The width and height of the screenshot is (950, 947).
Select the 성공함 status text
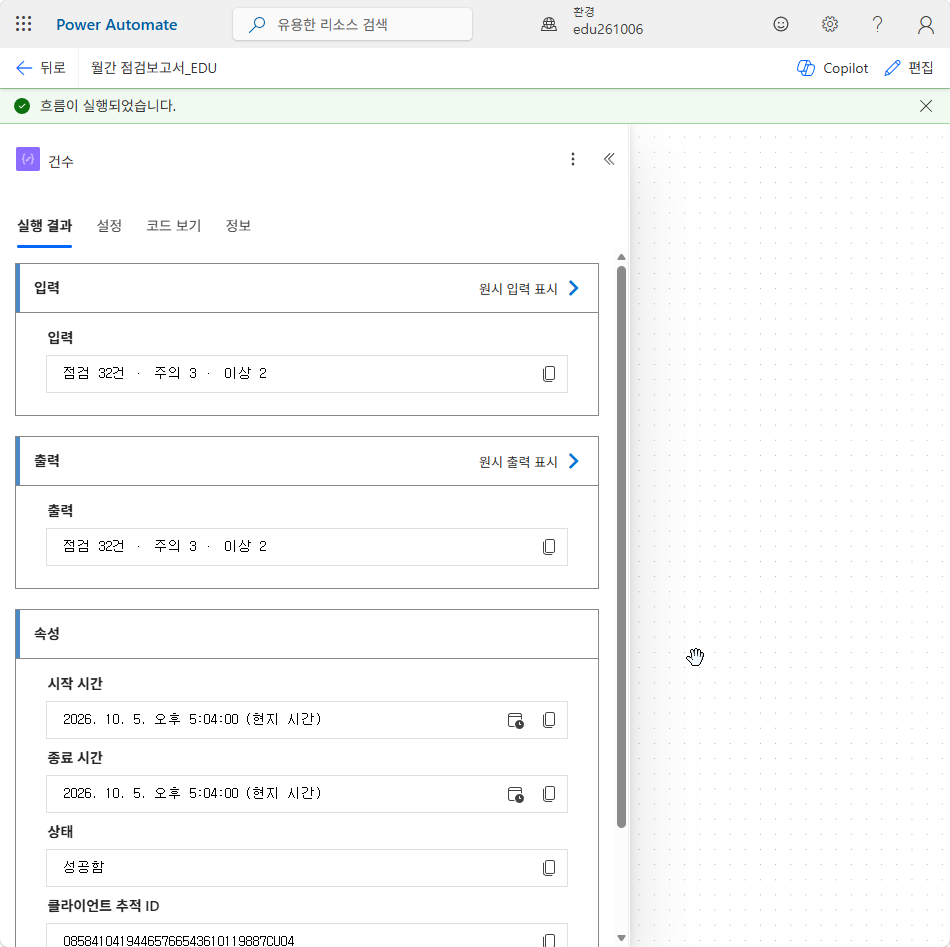84,867
